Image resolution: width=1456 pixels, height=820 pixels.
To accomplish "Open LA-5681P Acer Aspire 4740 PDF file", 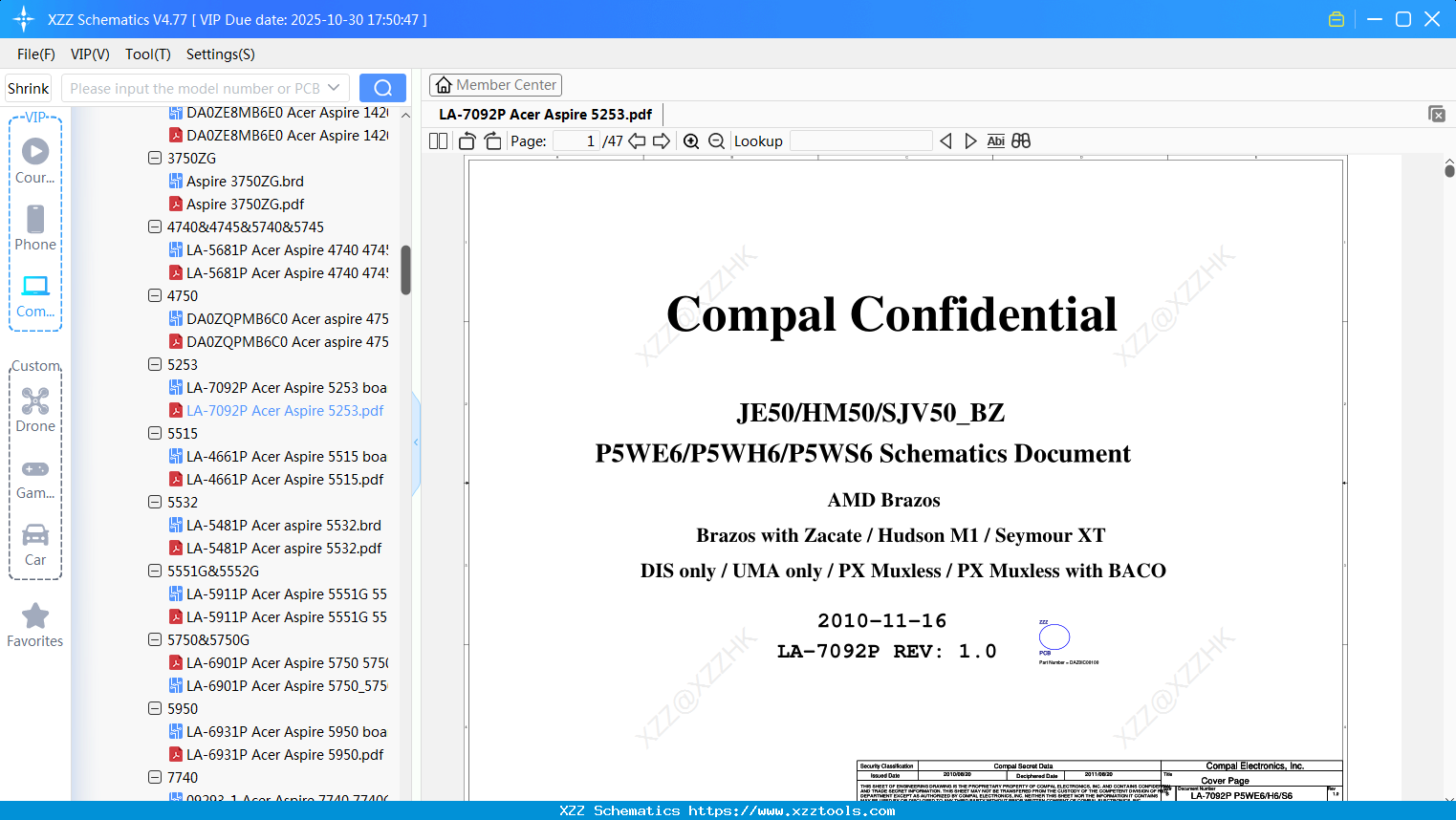I will click(278, 273).
